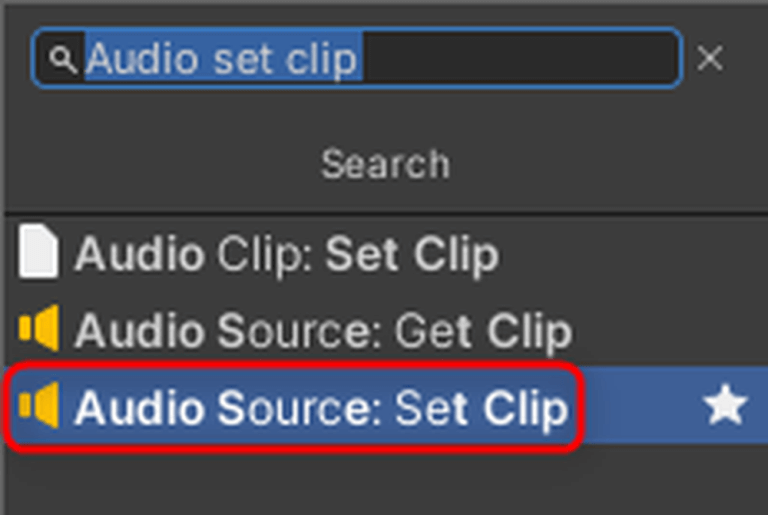768x515 pixels.
Task: Choose the Audio Source: Get Clip entry
Action: (322, 331)
